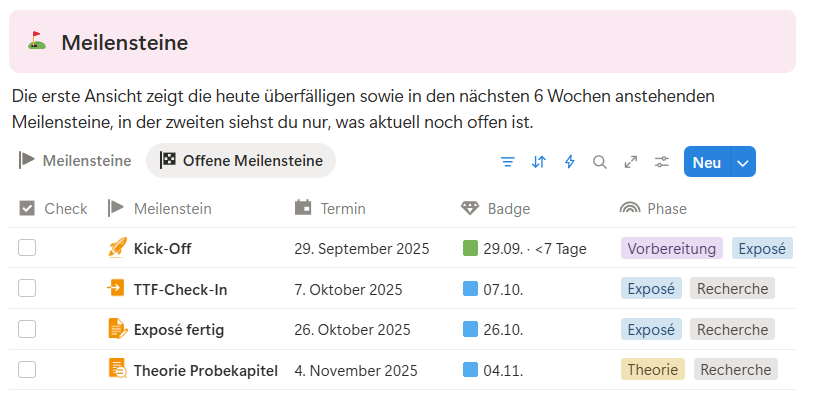
Task: Click the checkbox icon in the Check column header
Action: click(27, 209)
